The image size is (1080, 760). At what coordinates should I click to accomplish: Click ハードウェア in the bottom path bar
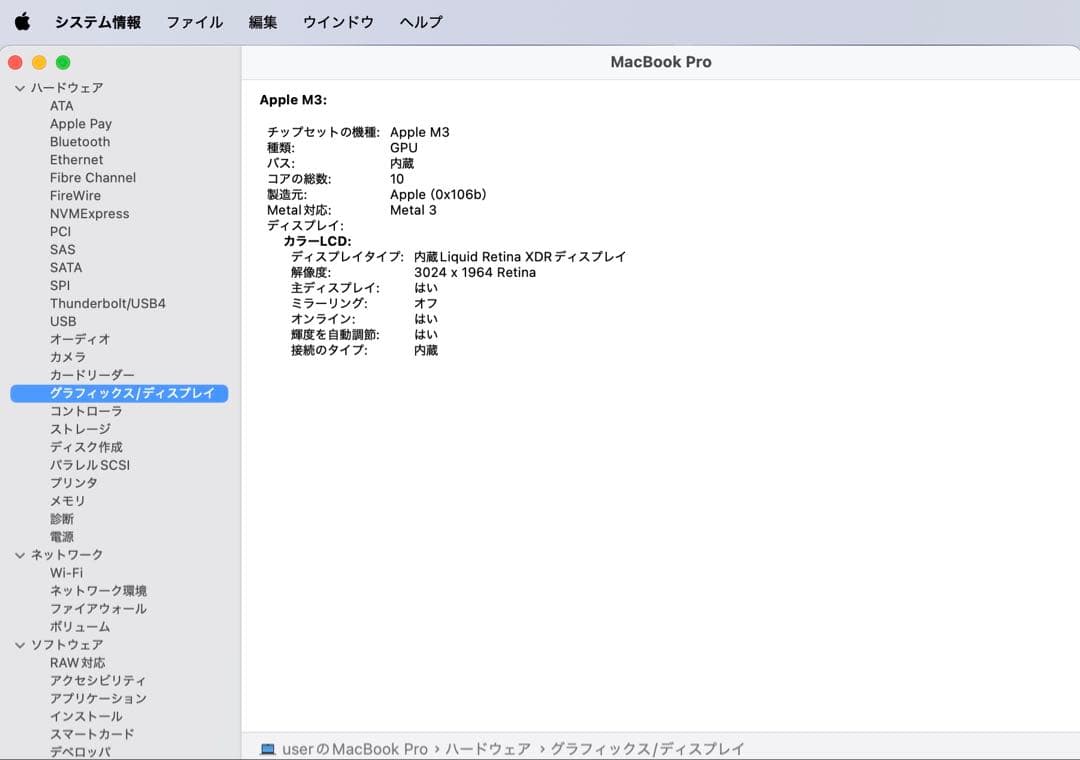487,749
